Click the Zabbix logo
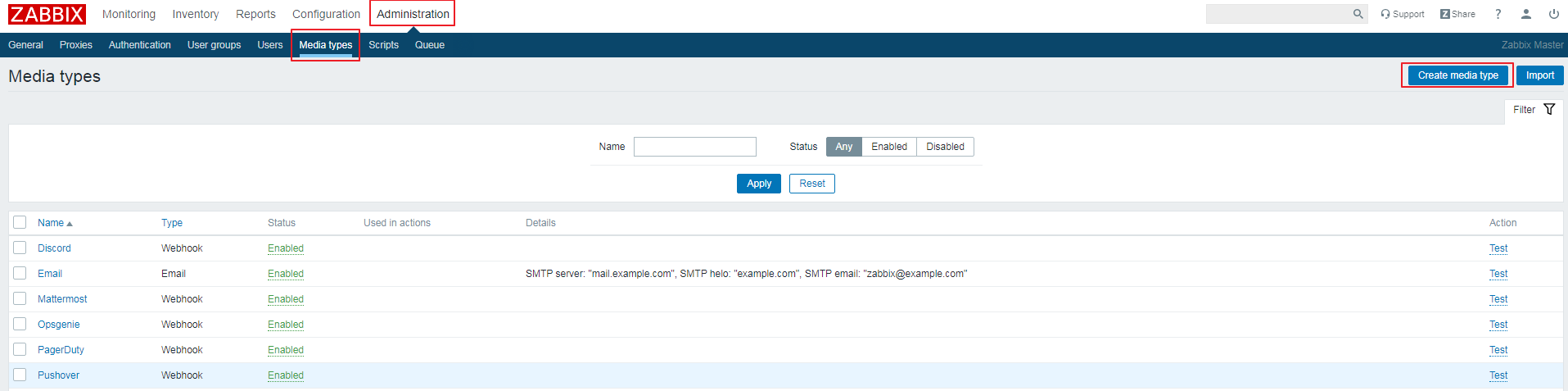1568x391 pixels. point(47,14)
